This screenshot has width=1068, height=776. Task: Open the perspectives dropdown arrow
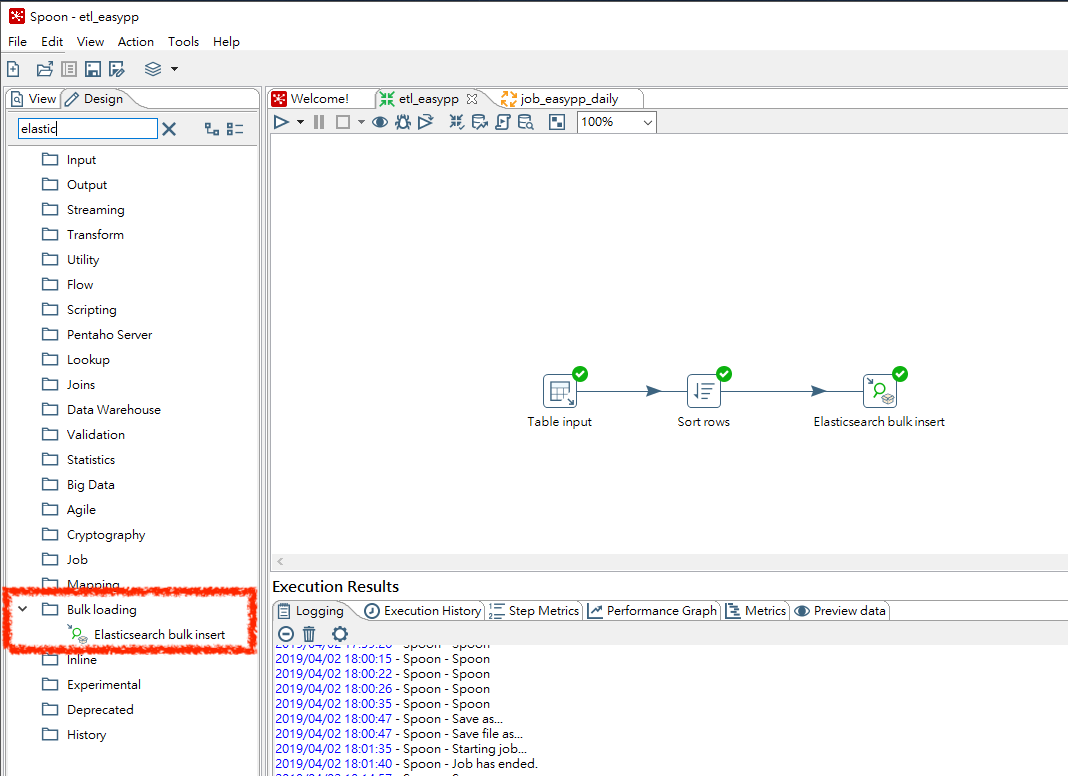(x=174, y=69)
